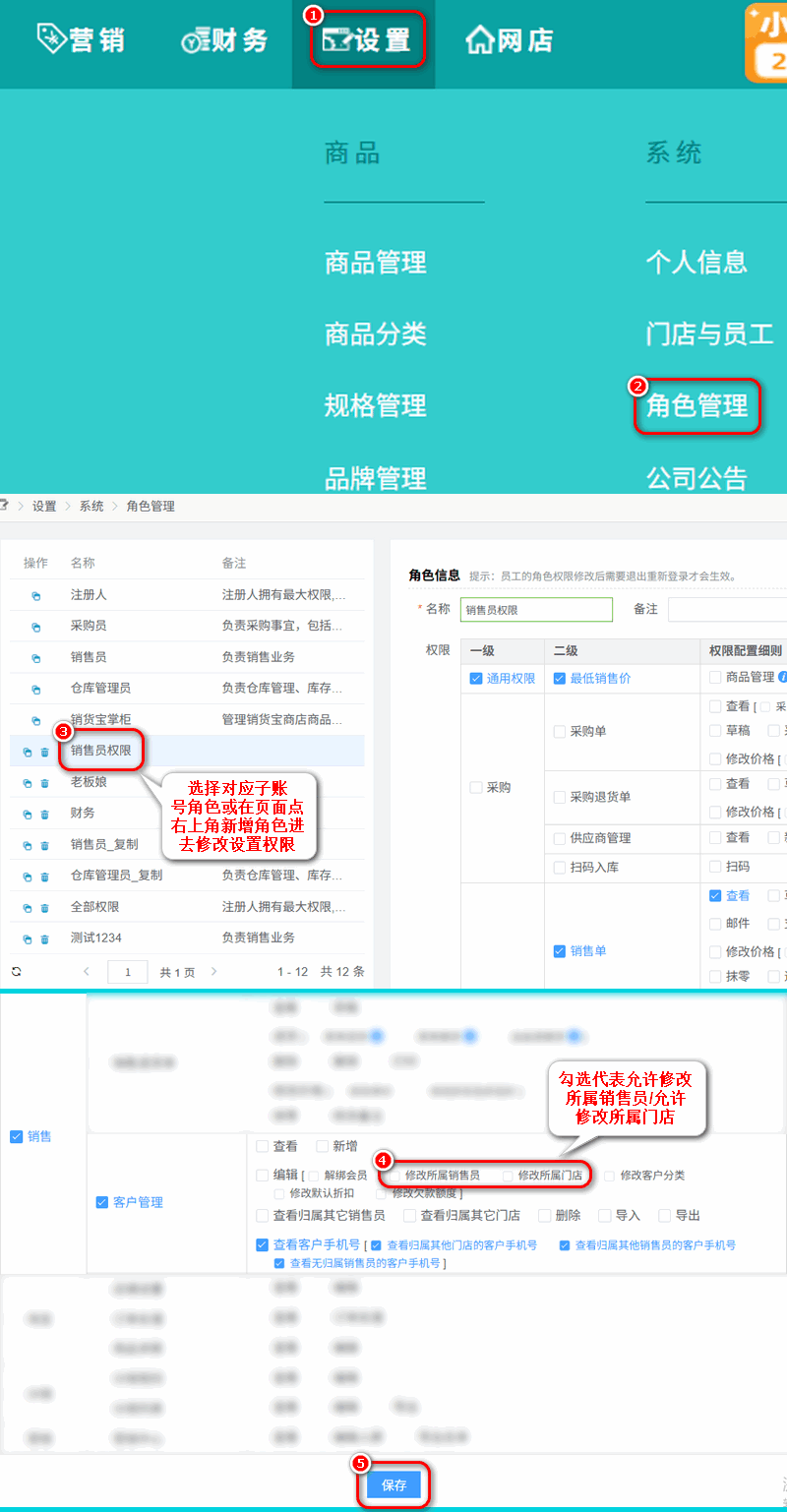Image resolution: width=787 pixels, height=1512 pixels.
Task: Click the copy icon for 财务 role
Action: (28, 815)
